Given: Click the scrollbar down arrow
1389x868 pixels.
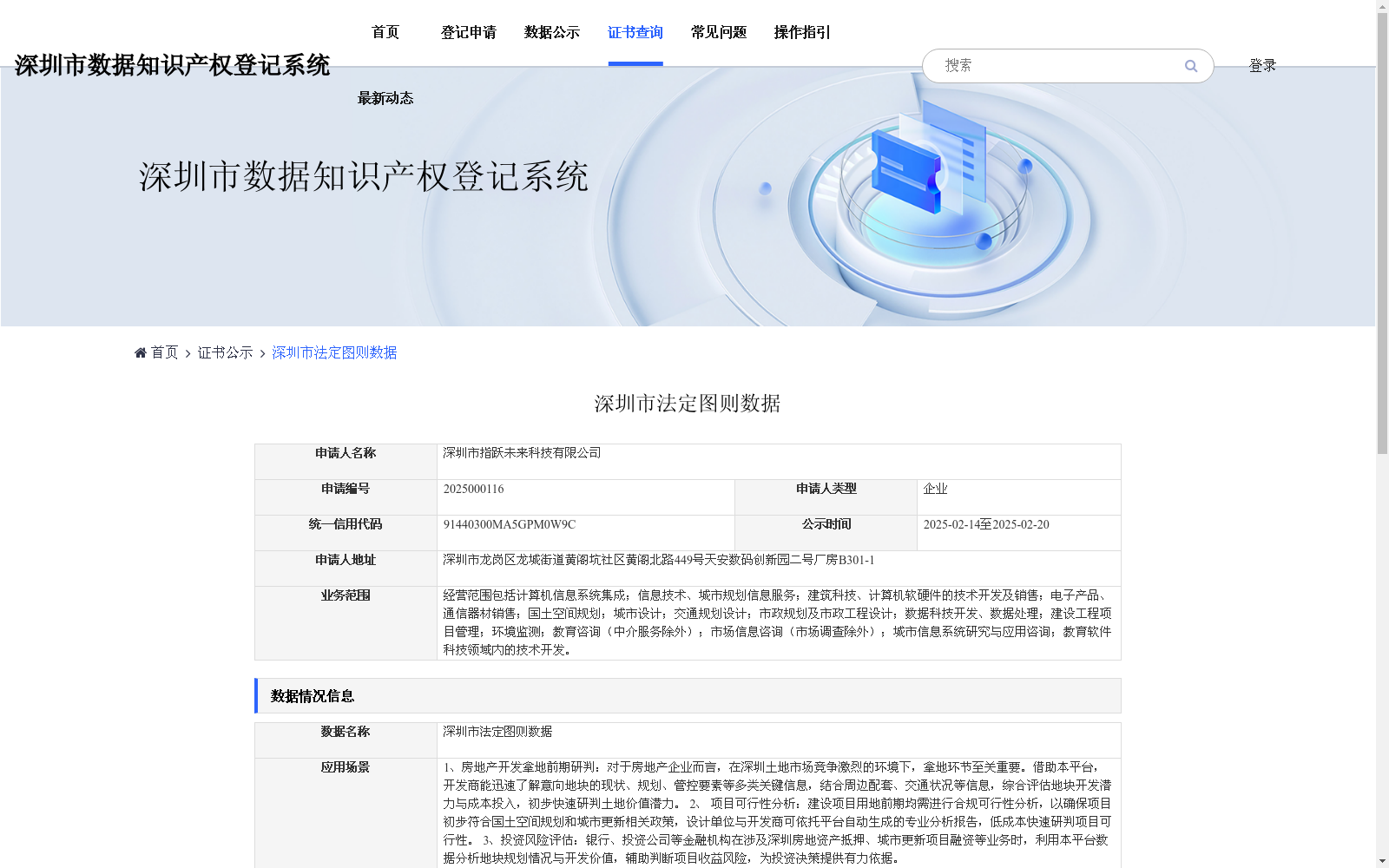Looking at the screenshot, I should click(x=1382, y=861).
